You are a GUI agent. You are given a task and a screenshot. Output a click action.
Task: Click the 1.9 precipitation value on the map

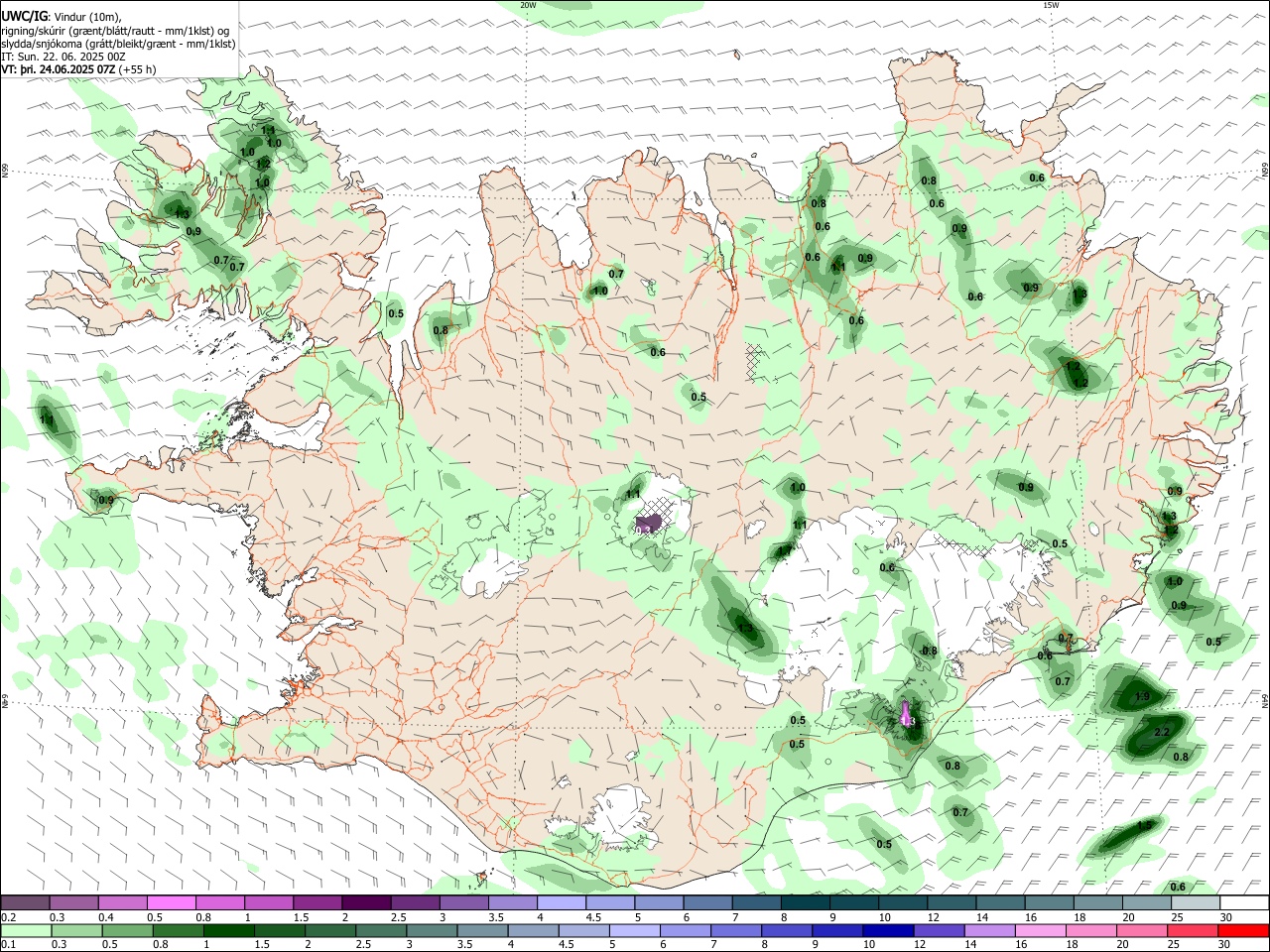[x=1142, y=697]
